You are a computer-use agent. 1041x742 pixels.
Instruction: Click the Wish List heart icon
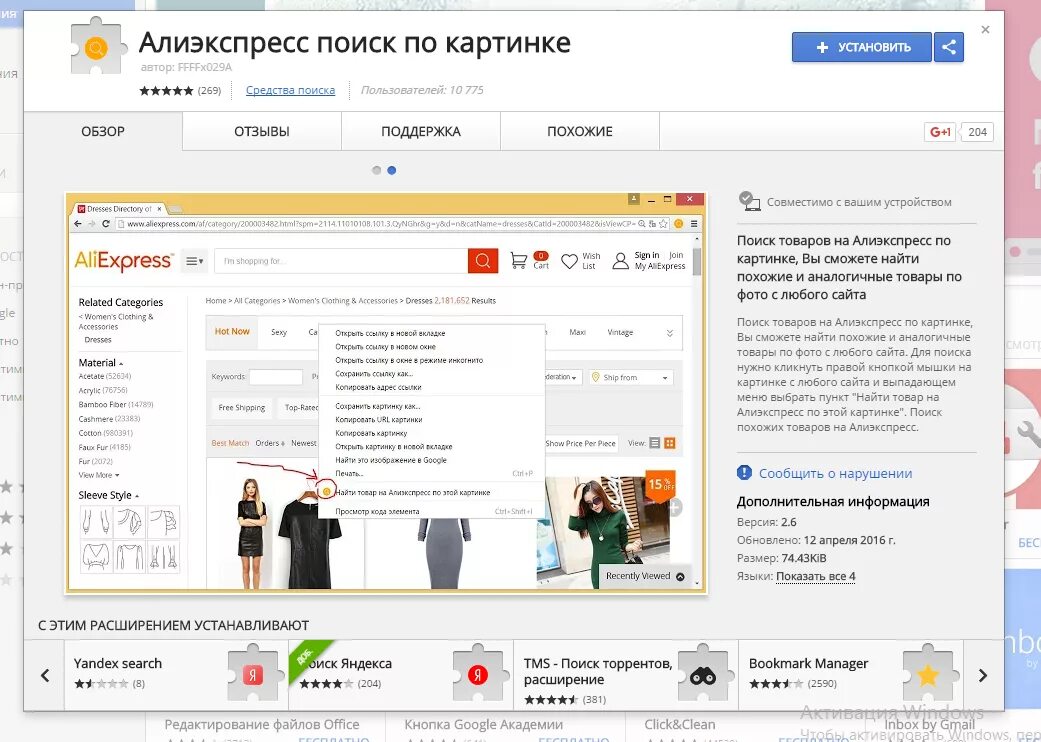pos(569,261)
